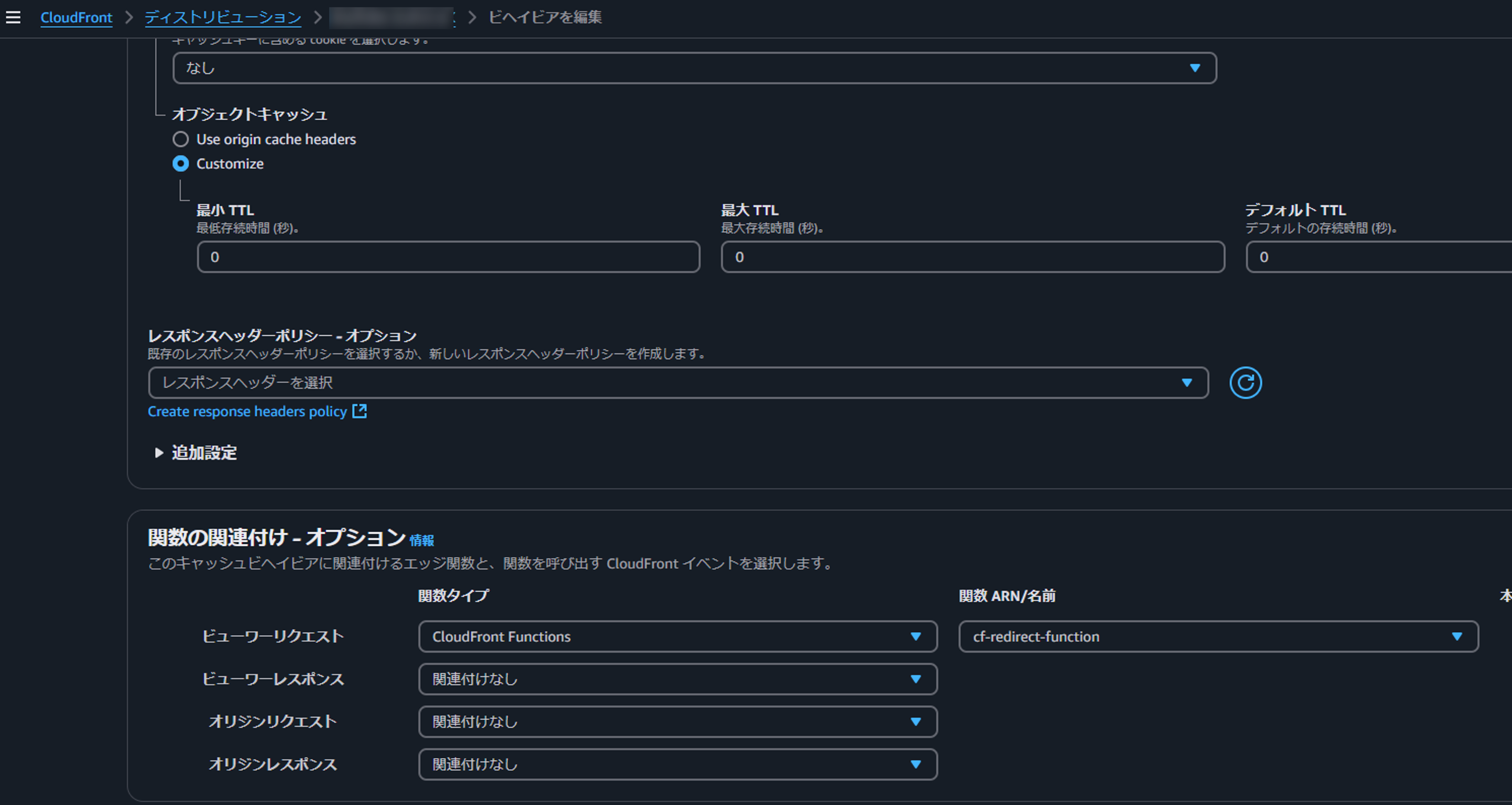Image resolution: width=1512 pixels, height=805 pixels.
Task: Click the 最小 TTL input field
Action: (448, 257)
